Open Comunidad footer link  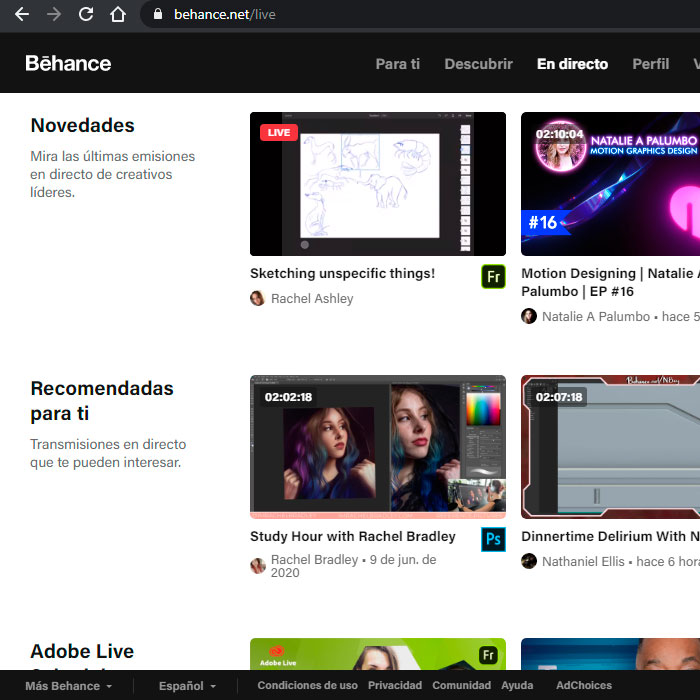pos(461,685)
